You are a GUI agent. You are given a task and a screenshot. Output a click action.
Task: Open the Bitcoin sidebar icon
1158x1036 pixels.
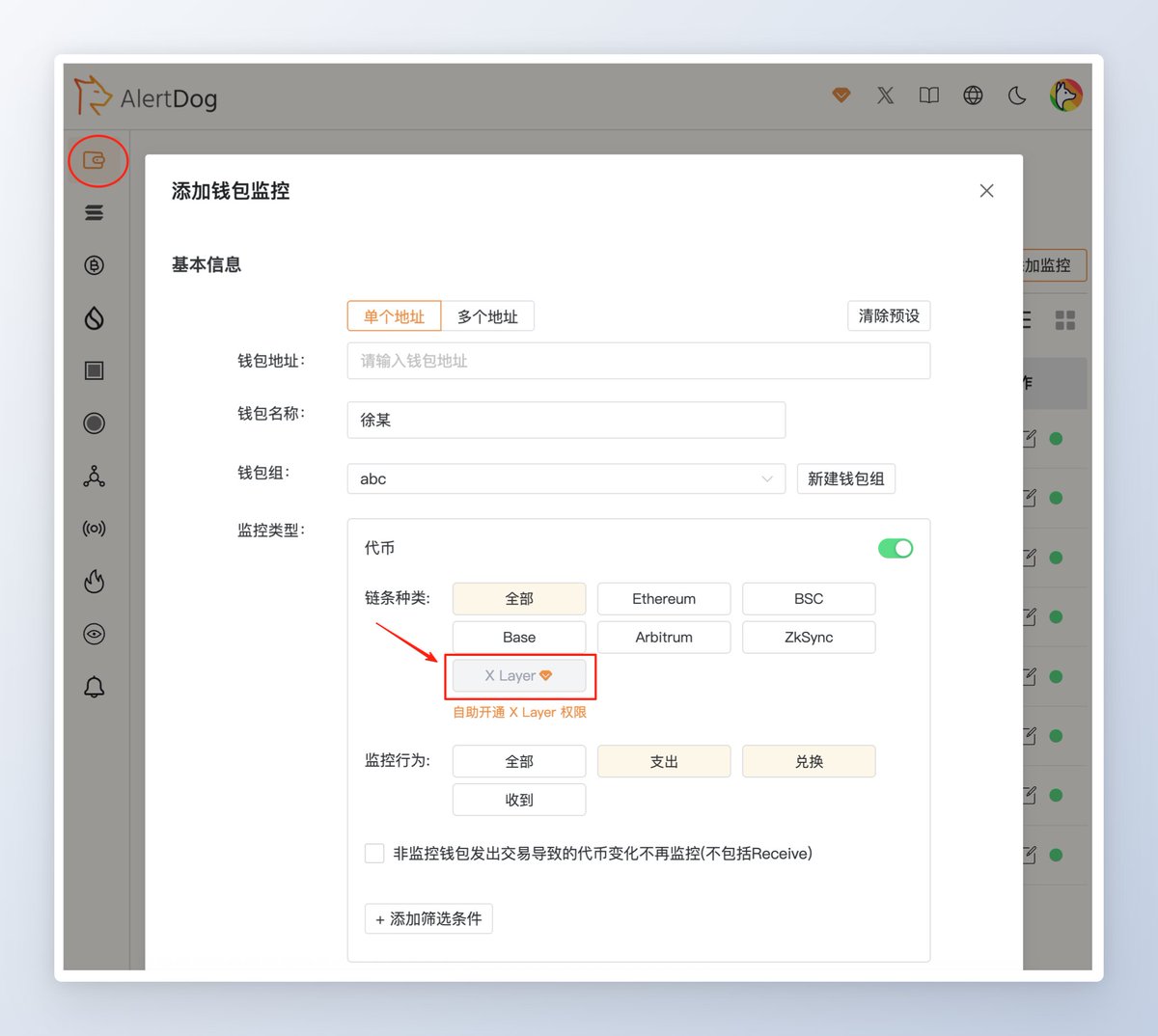(95, 265)
